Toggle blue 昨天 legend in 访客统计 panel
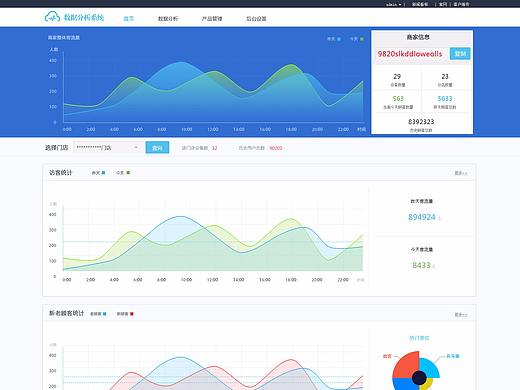 click(x=99, y=173)
